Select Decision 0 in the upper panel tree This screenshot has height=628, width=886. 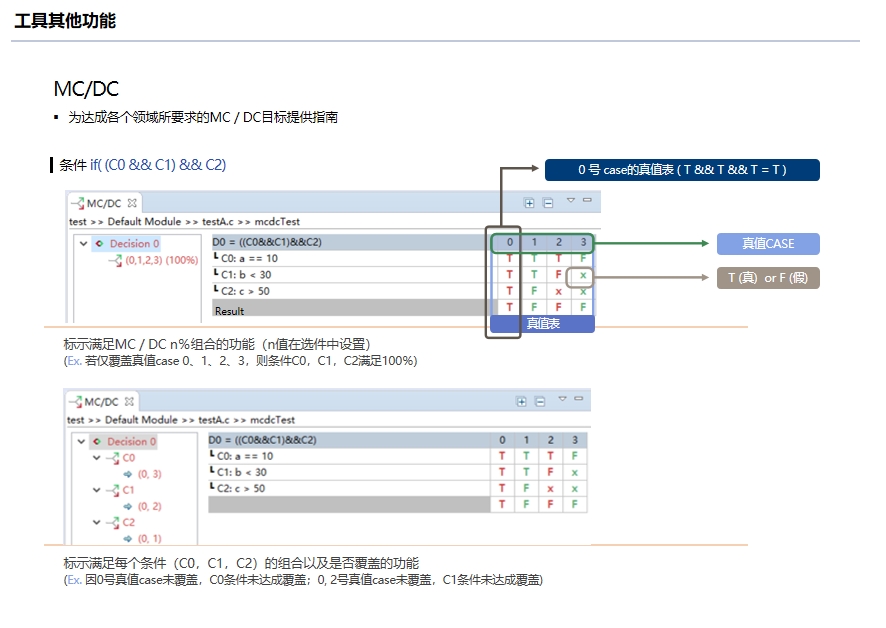click(134, 244)
